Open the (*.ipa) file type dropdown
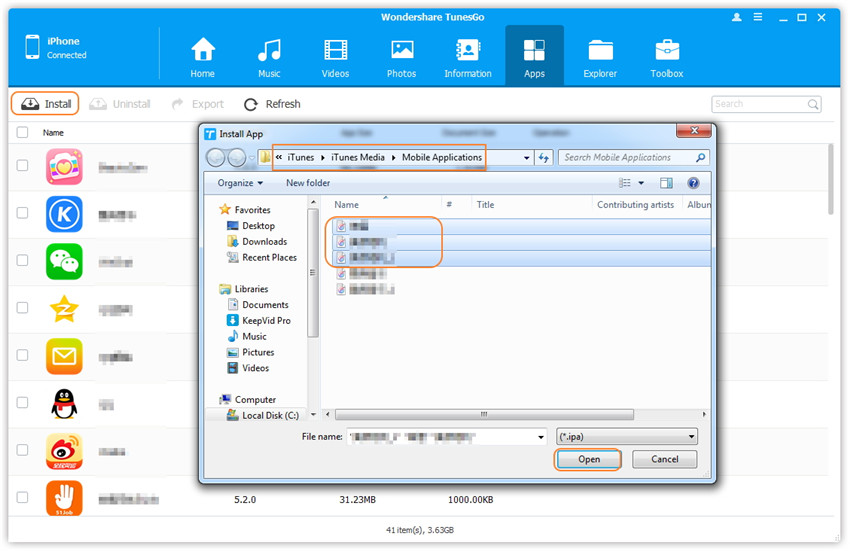 pos(626,437)
